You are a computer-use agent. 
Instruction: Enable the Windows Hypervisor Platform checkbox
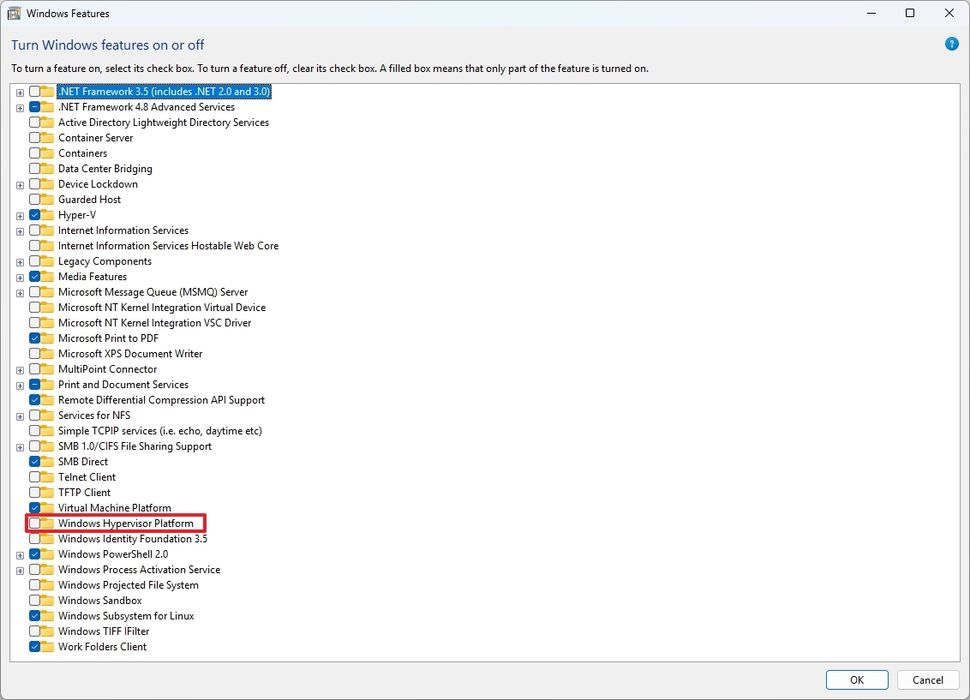coord(33,523)
